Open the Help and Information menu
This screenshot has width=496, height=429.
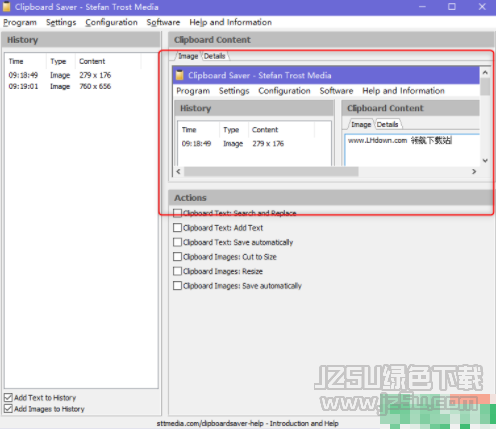tap(230, 22)
